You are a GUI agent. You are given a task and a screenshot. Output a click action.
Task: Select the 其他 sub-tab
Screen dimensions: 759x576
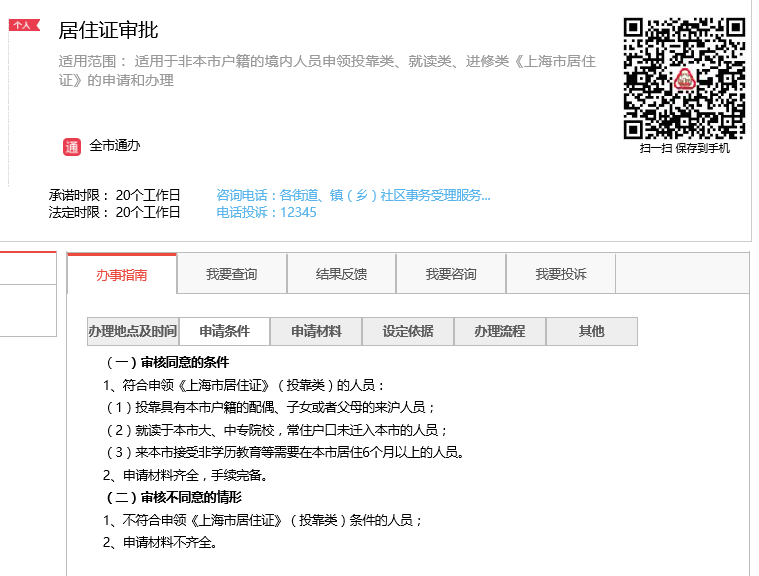tap(592, 331)
